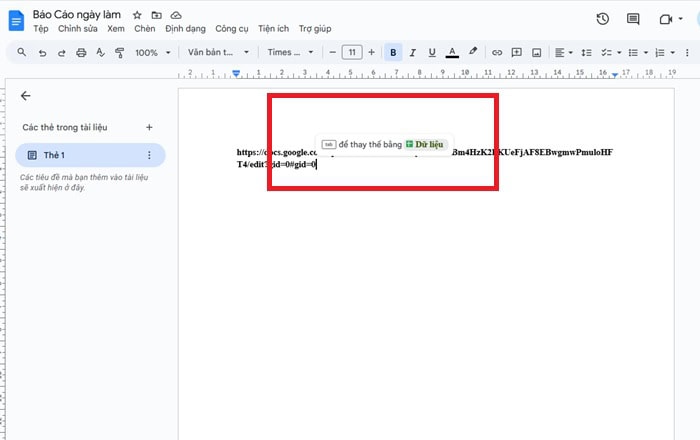Click the font size field showing 11
700x440 pixels.
click(x=352, y=52)
